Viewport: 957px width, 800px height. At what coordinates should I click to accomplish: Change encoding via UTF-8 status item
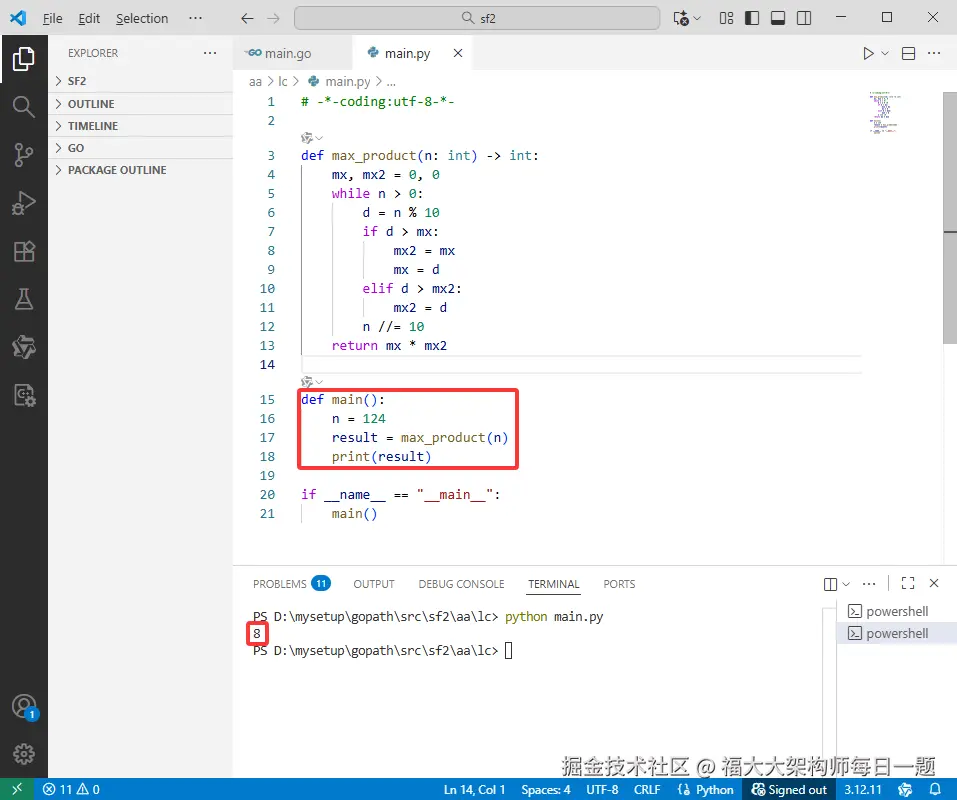pyautogui.click(x=602, y=790)
